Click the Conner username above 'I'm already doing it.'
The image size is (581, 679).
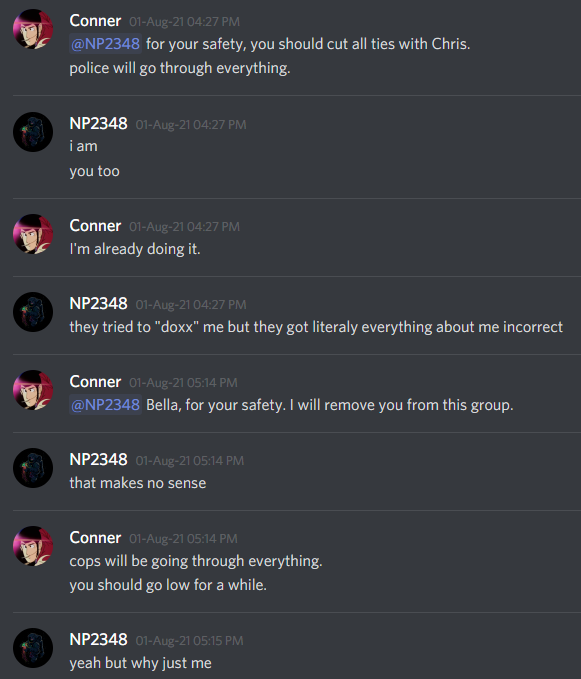pos(95,226)
